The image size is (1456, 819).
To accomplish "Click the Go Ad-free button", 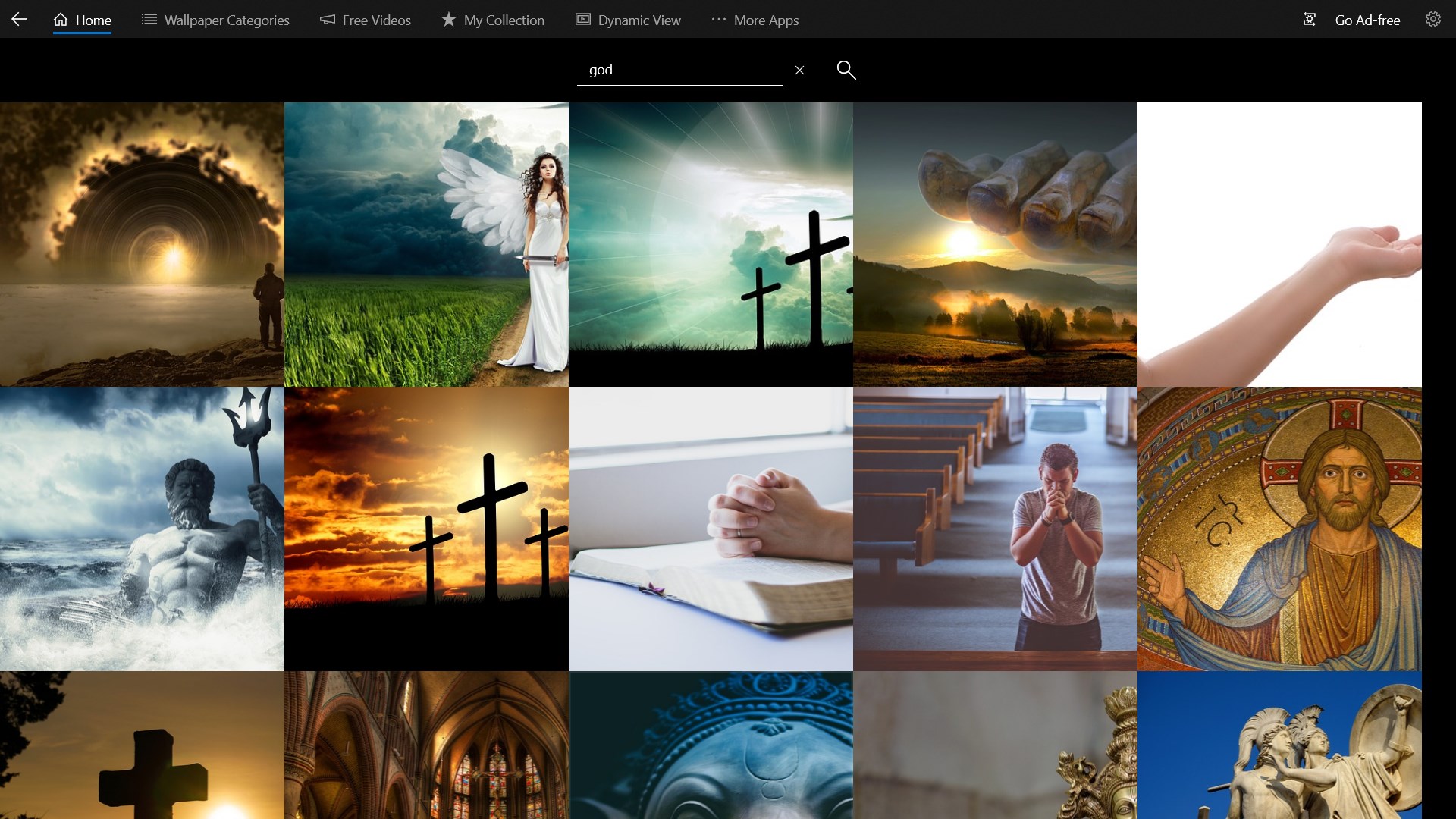I will pyautogui.click(x=1367, y=20).
